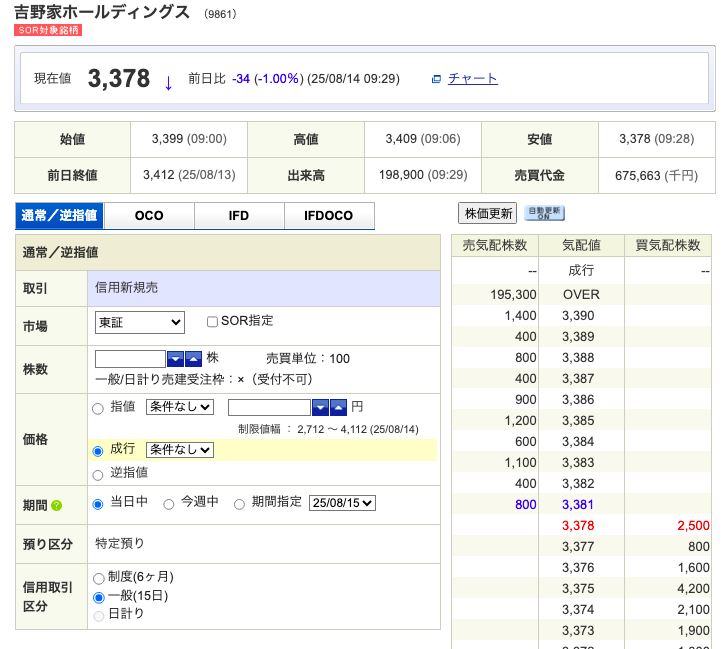Select the 逆指値 price radio button
The width and height of the screenshot is (726, 649).
[98, 475]
